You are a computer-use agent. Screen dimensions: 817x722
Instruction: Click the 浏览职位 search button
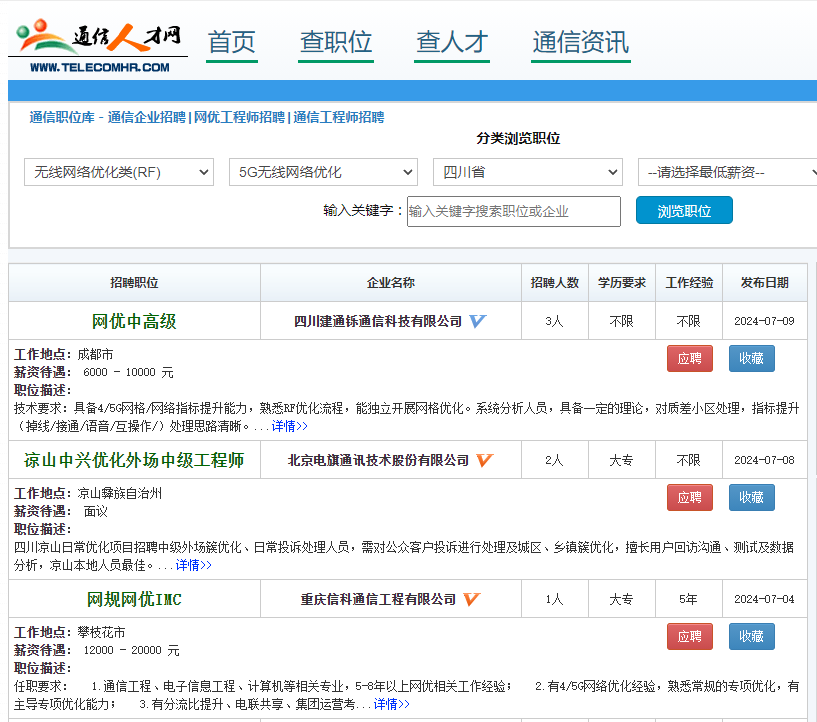coord(684,210)
